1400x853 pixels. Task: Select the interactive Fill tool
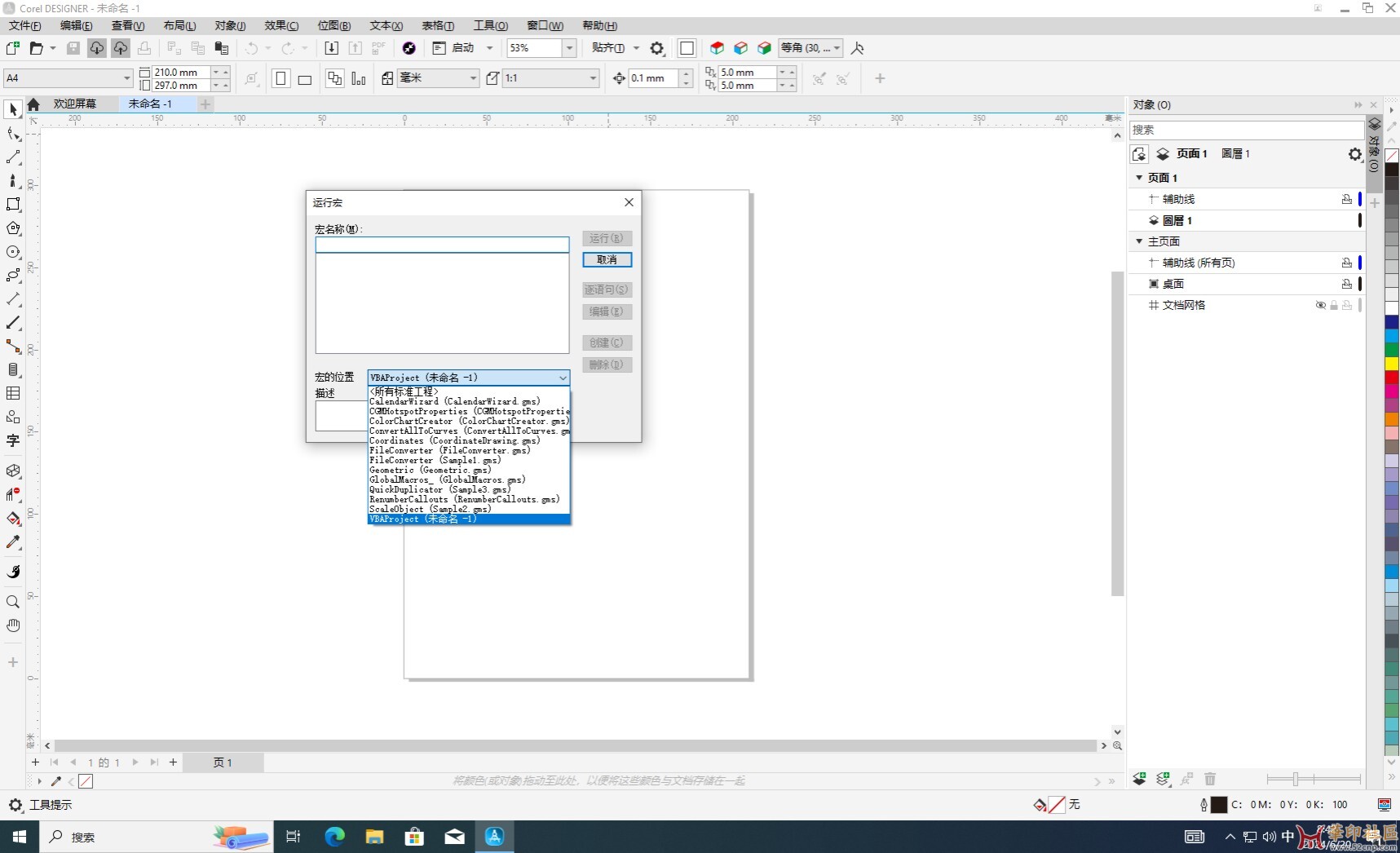[13, 519]
